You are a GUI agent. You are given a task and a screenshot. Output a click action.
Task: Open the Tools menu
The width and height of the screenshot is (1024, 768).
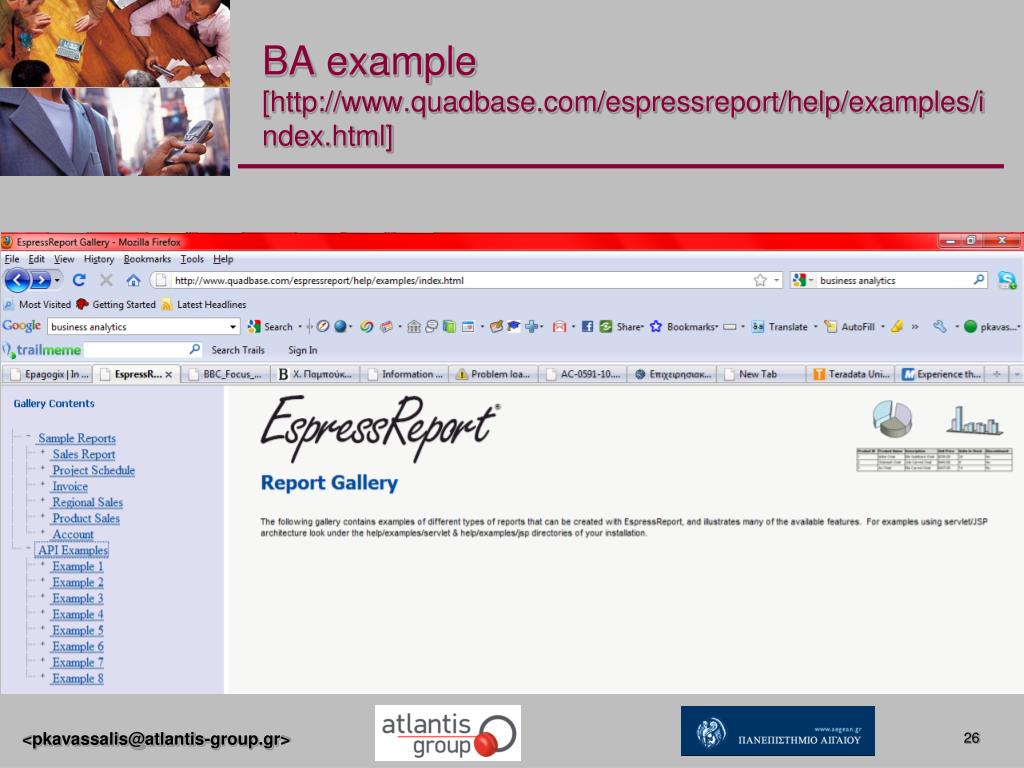tap(192, 259)
